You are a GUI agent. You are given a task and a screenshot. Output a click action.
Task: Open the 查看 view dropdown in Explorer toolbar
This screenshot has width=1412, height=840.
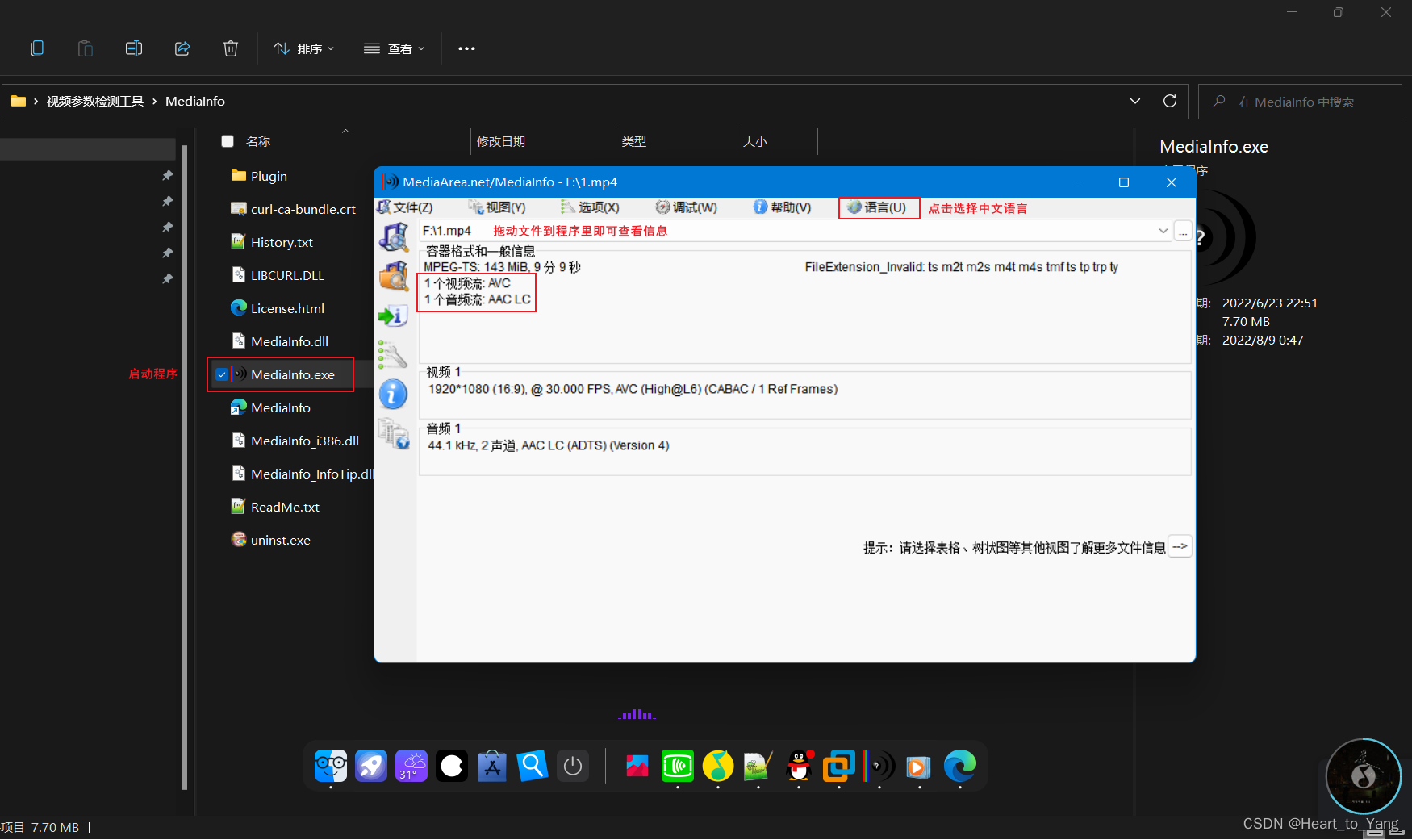[x=394, y=49]
